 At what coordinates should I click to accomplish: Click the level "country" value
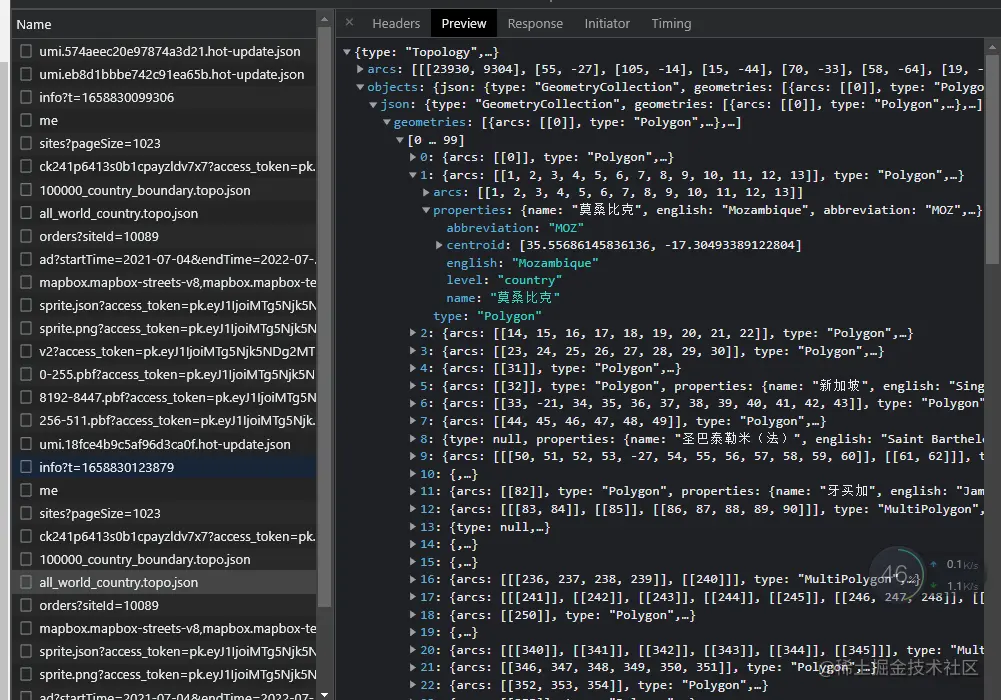pyautogui.click(x=529, y=280)
